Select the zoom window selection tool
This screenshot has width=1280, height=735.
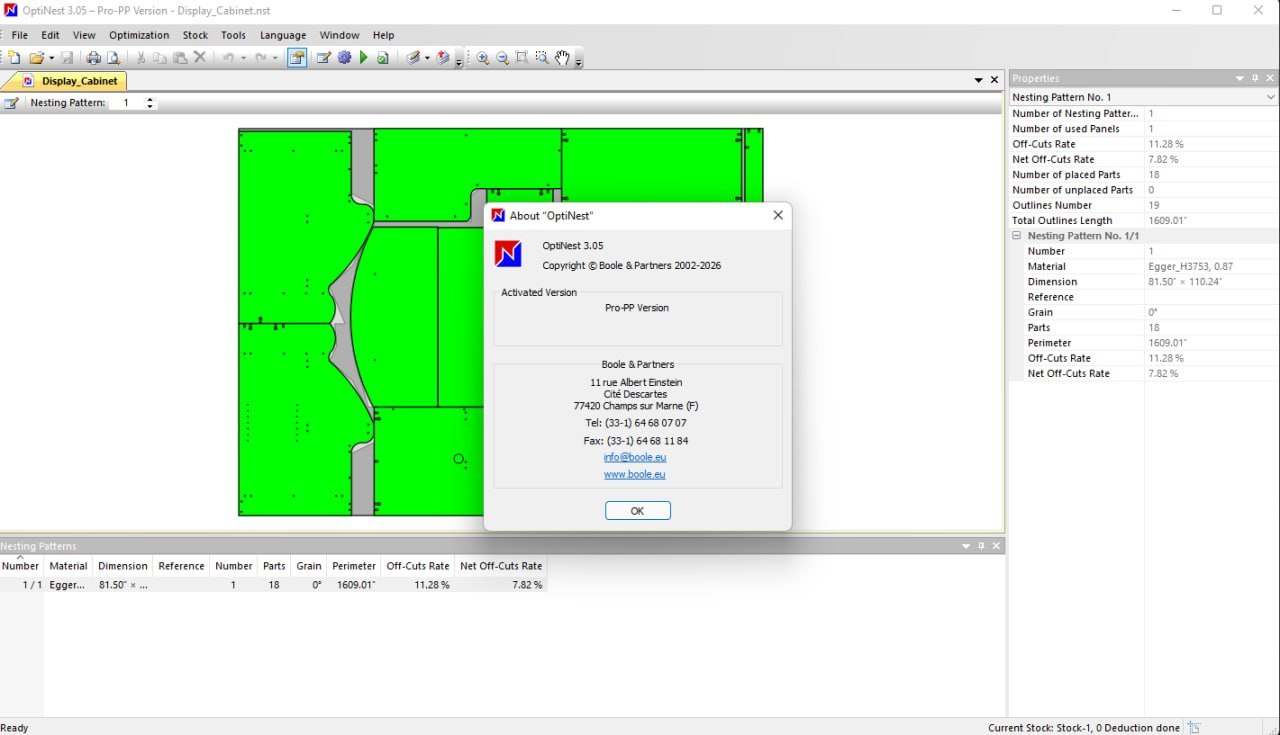pos(542,58)
